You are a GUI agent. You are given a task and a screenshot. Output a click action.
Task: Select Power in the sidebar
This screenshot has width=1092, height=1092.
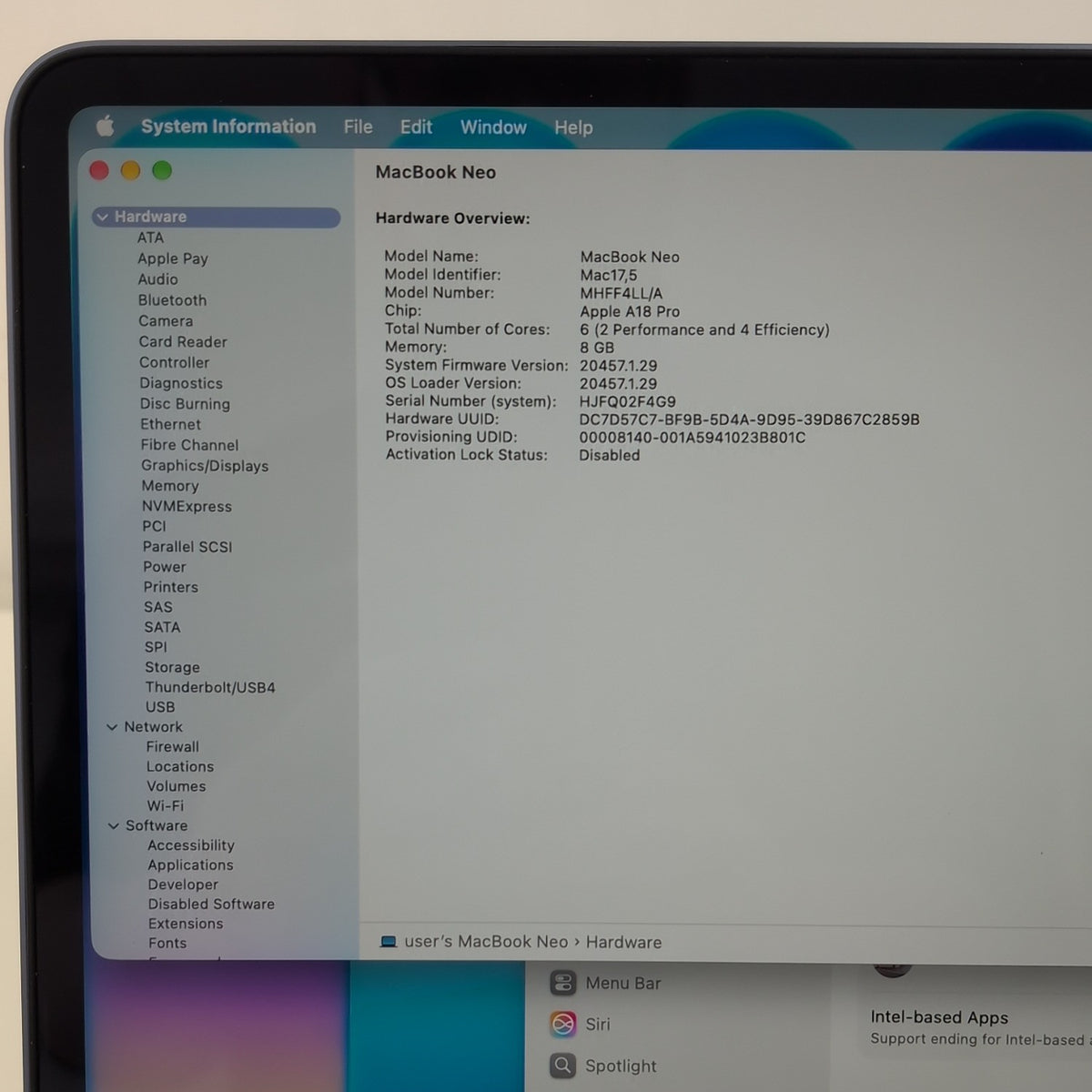164,567
